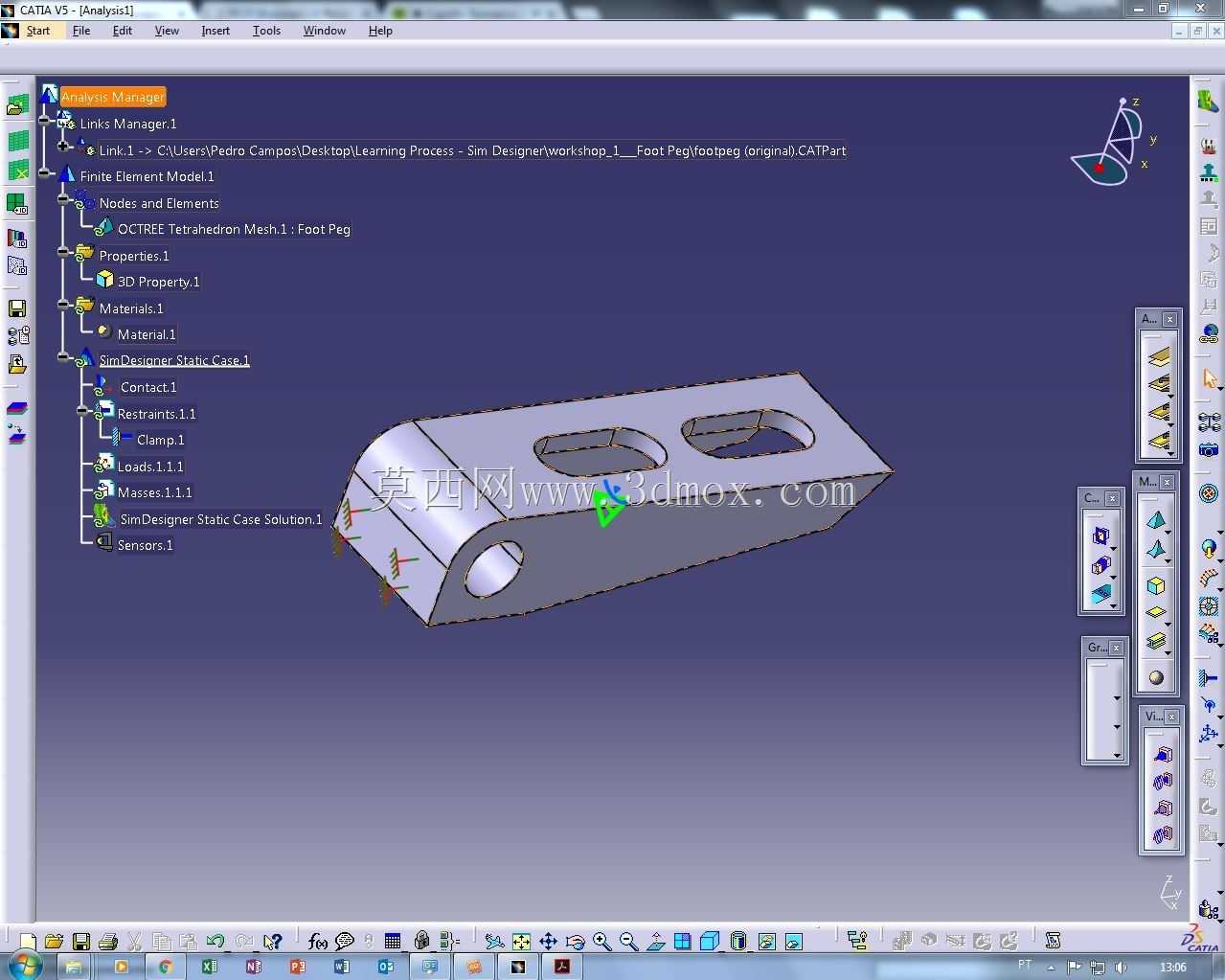
Task: Click the top icon in the C... toolbar
Action: click(1100, 536)
